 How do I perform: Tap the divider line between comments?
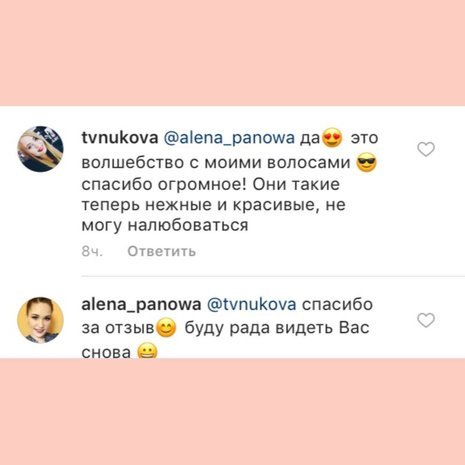273,276
